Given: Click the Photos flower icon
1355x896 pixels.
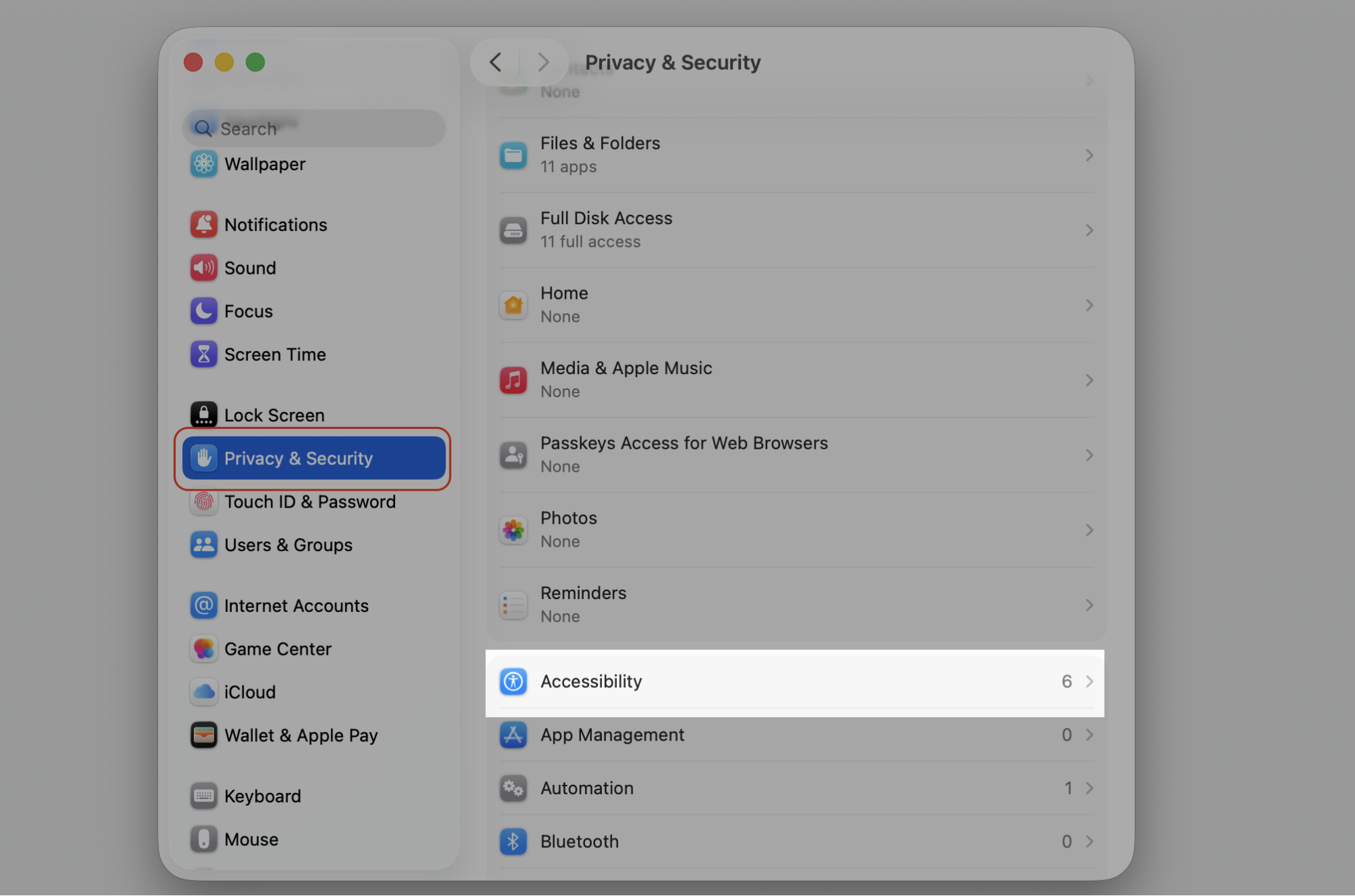Looking at the screenshot, I should (x=513, y=530).
